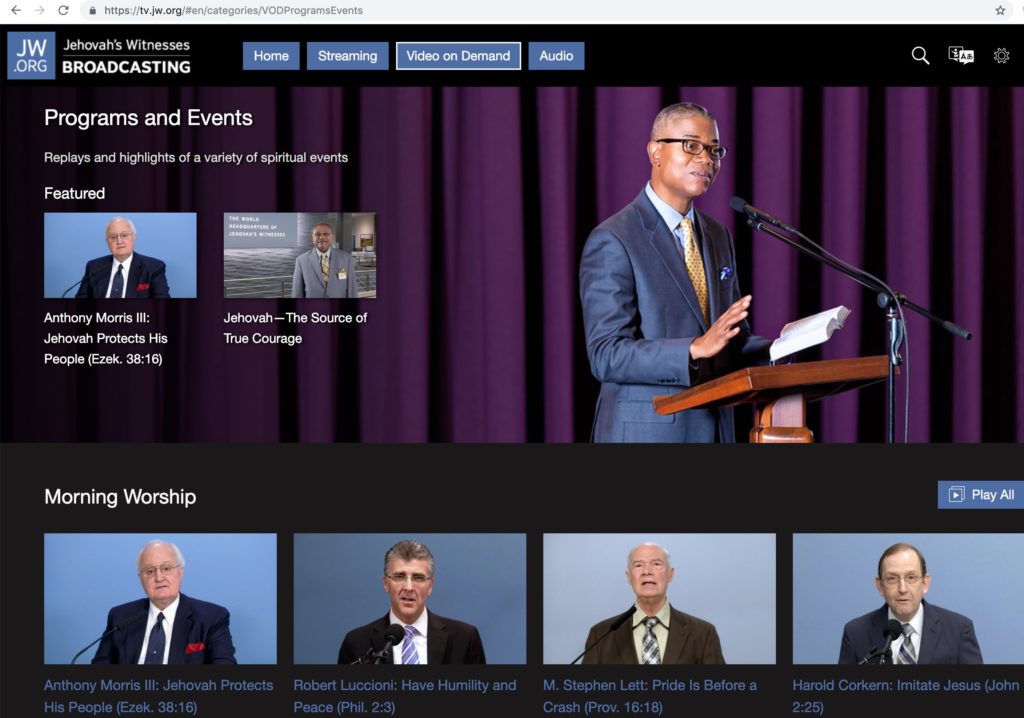This screenshot has width=1024, height=718.
Task: Open the Audio tab
Action: 556,56
